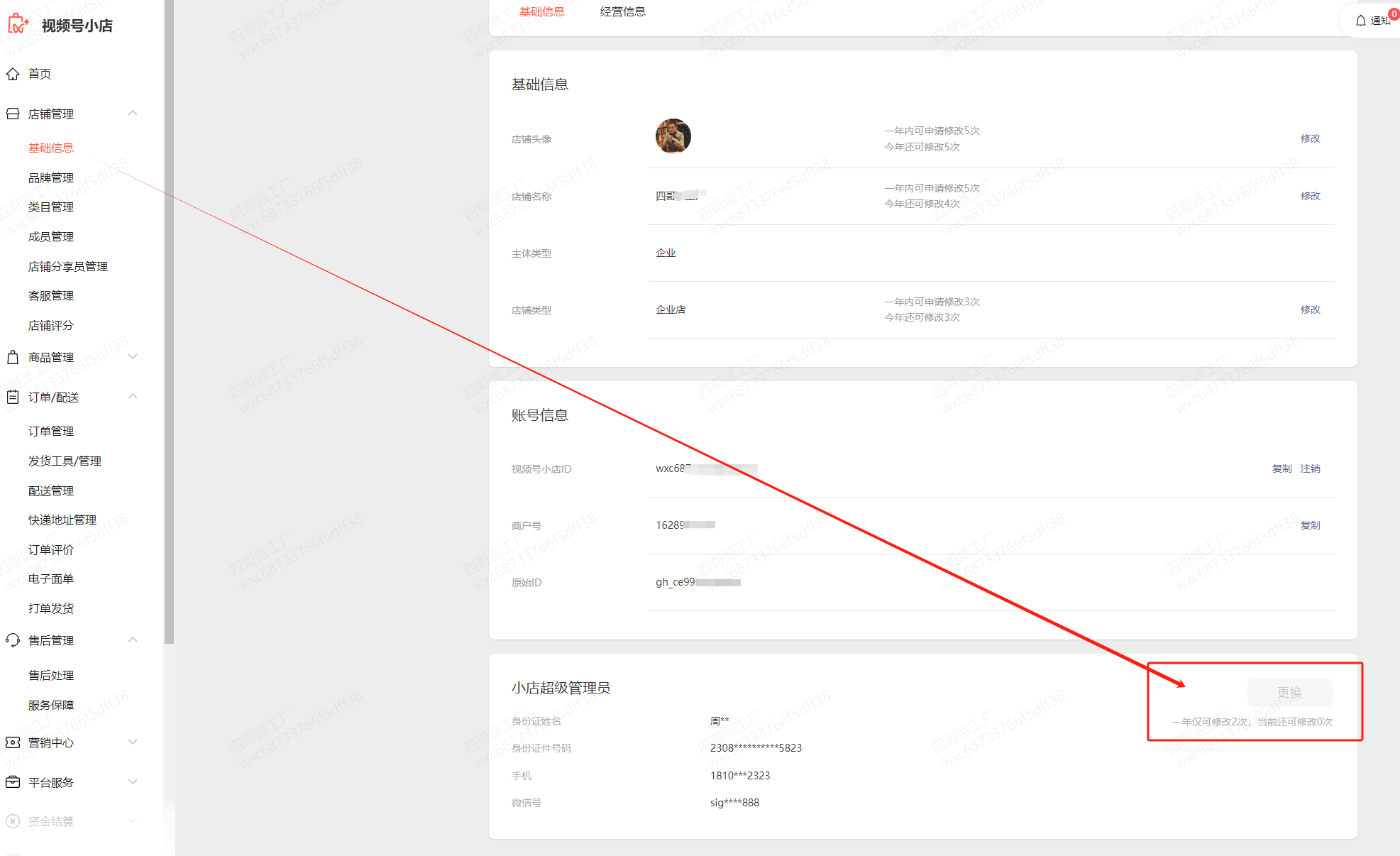1400x856 pixels.
Task: Open notifications via the bell icon
Action: coord(1360,21)
